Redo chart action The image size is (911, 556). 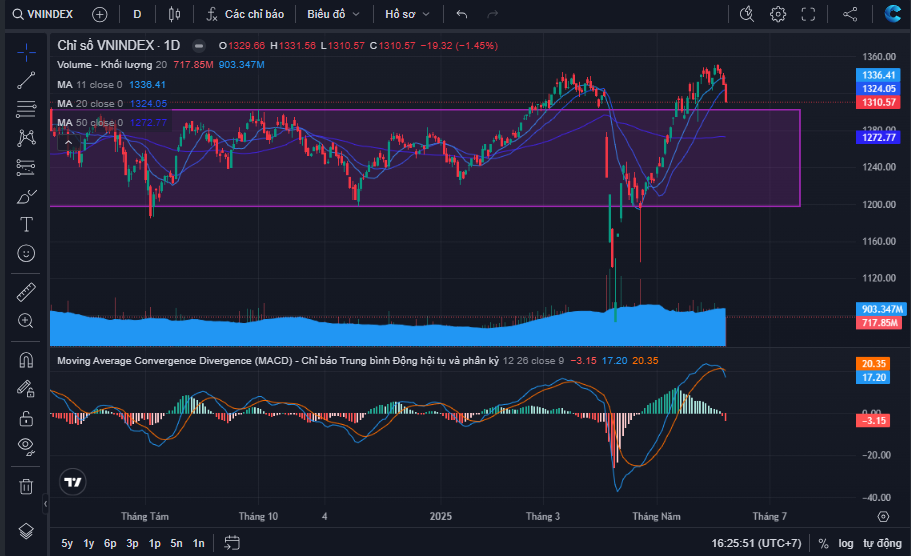(x=493, y=14)
